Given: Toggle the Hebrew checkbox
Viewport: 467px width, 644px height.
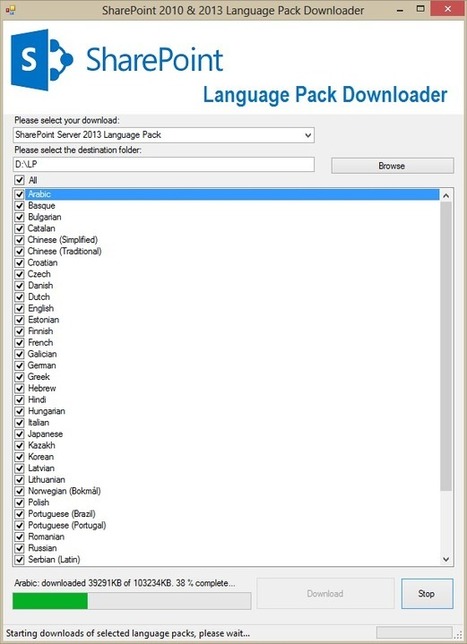Looking at the screenshot, I should 19,388.
